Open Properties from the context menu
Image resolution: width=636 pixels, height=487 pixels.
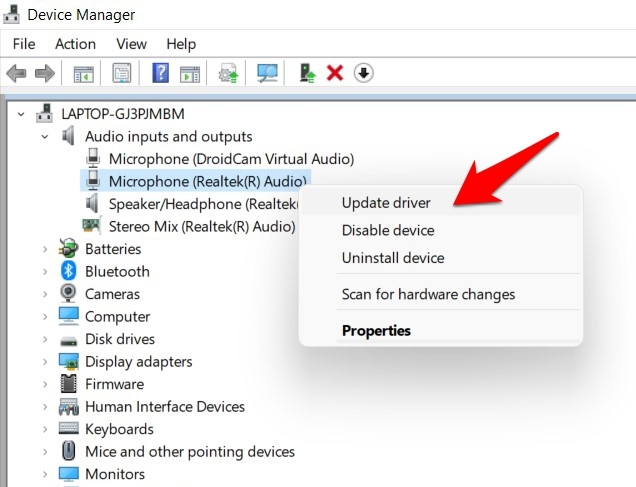pos(376,331)
